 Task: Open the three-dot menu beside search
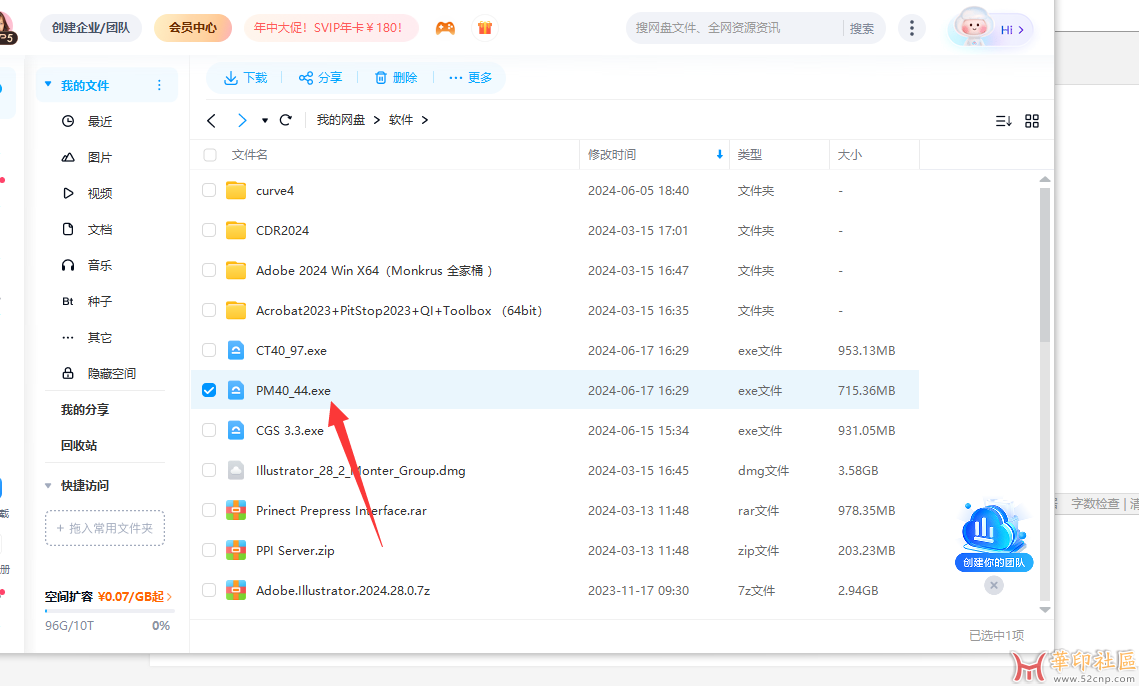(x=912, y=28)
